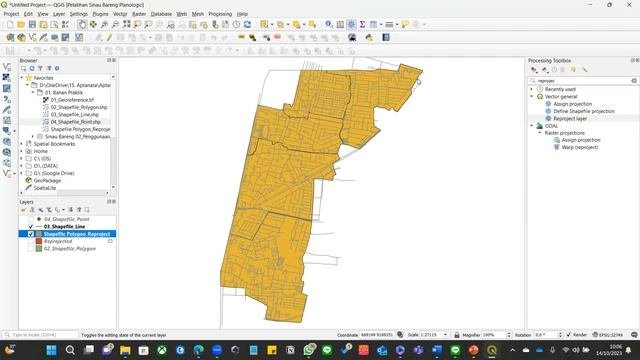Open the Temporal Controller clock icon
Image resolution: width=640 pixels, height=360 pixels.
click(236, 24)
